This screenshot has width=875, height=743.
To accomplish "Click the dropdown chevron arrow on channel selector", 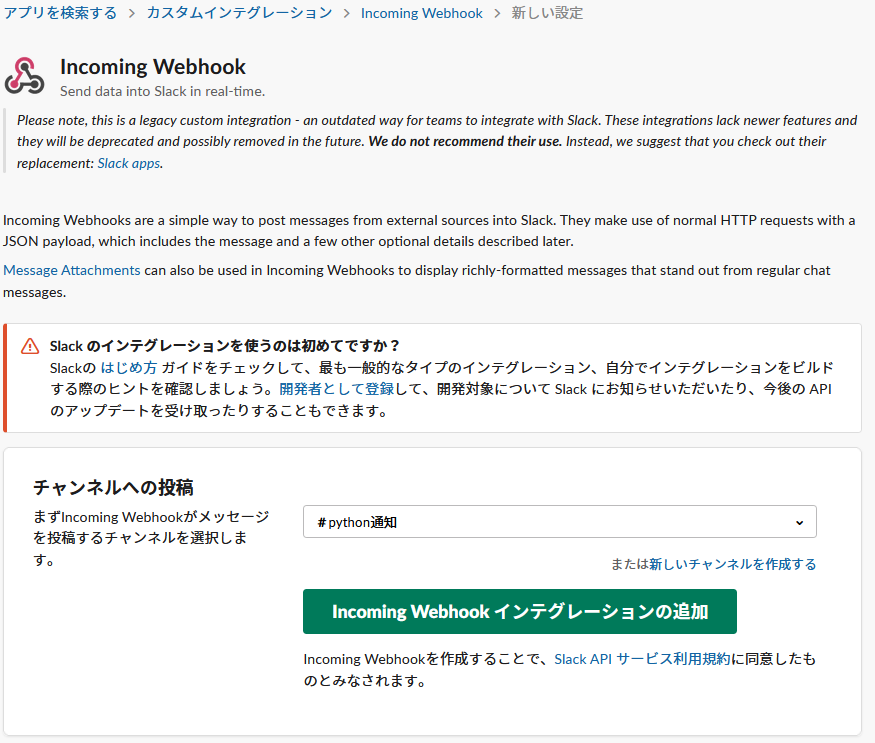I will point(799,522).
